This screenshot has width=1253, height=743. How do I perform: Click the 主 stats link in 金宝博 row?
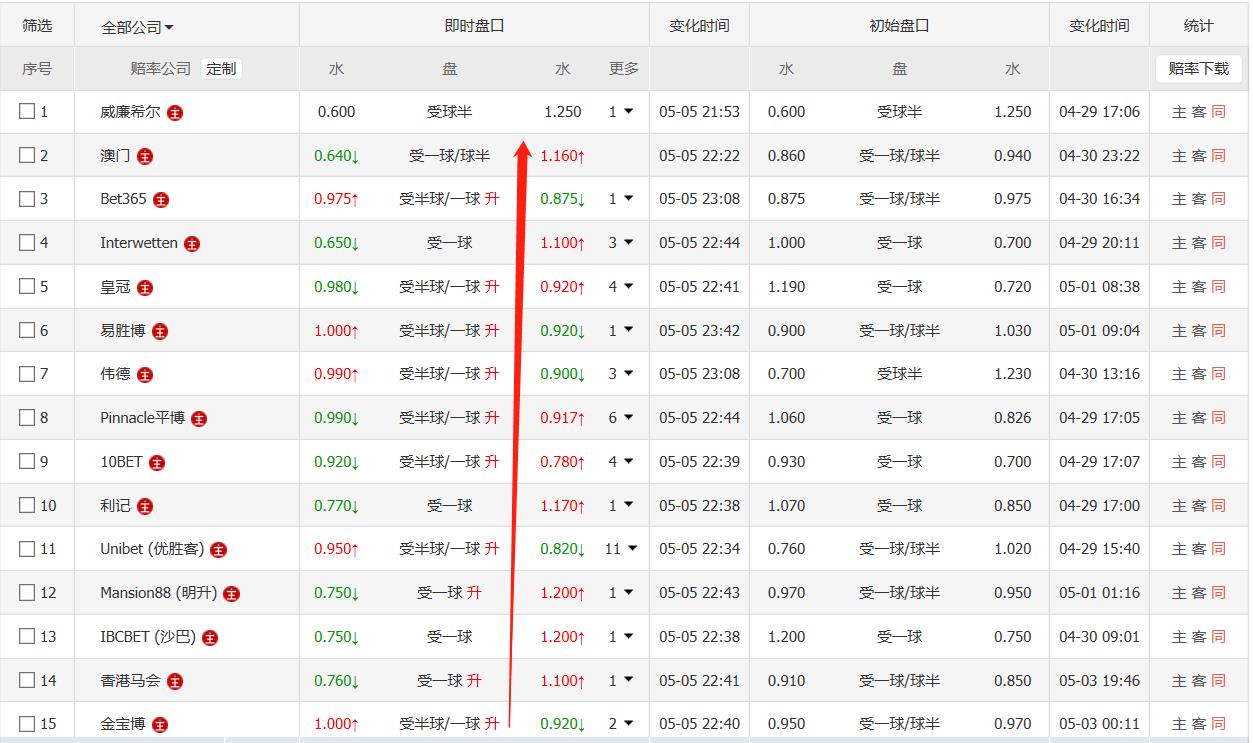(x=1179, y=724)
